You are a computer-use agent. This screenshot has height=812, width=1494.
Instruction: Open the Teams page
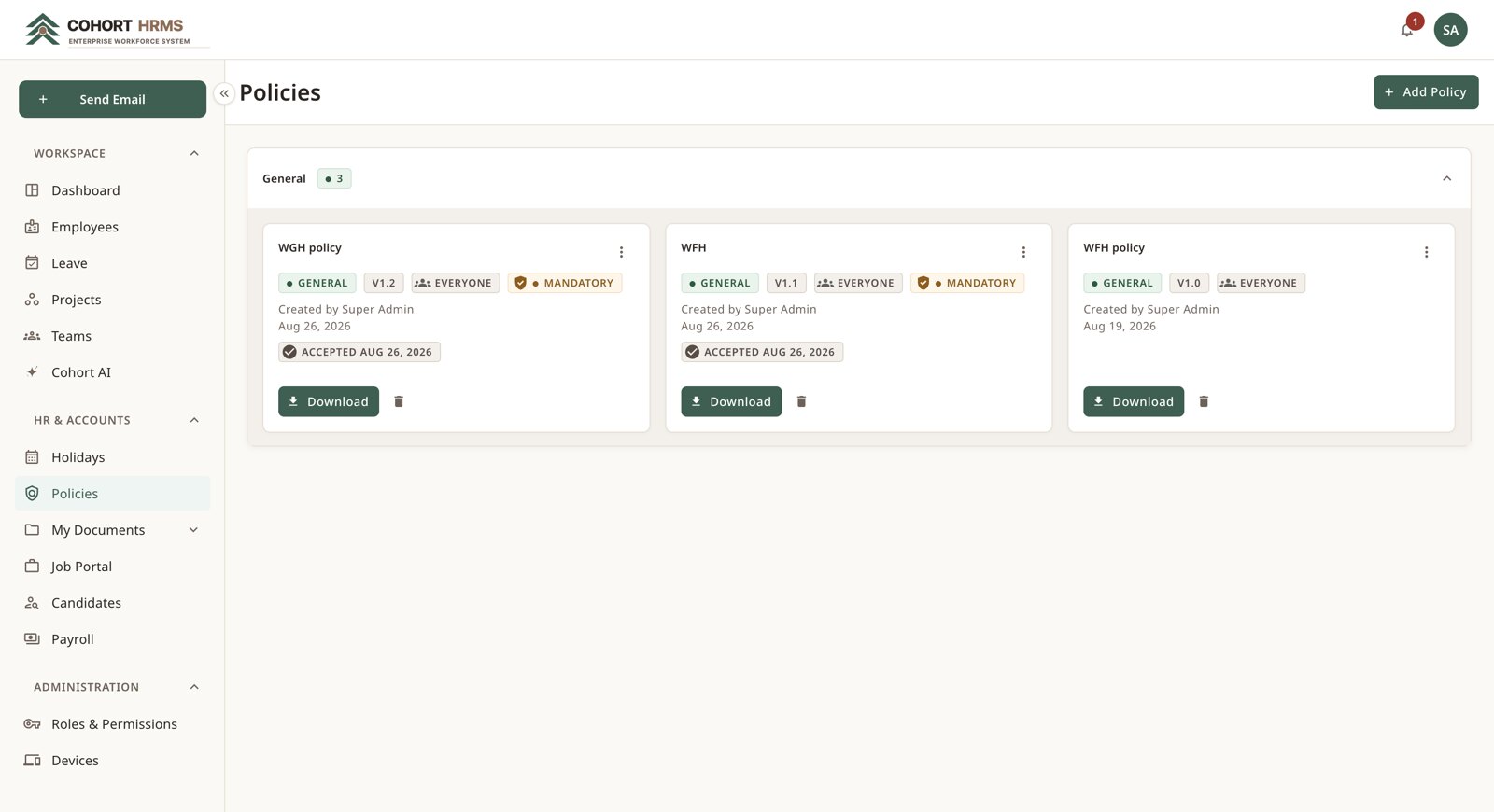(x=112, y=336)
